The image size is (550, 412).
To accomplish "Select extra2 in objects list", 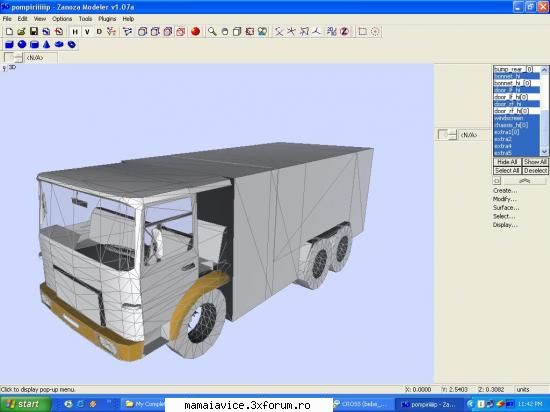I will (x=516, y=139).
